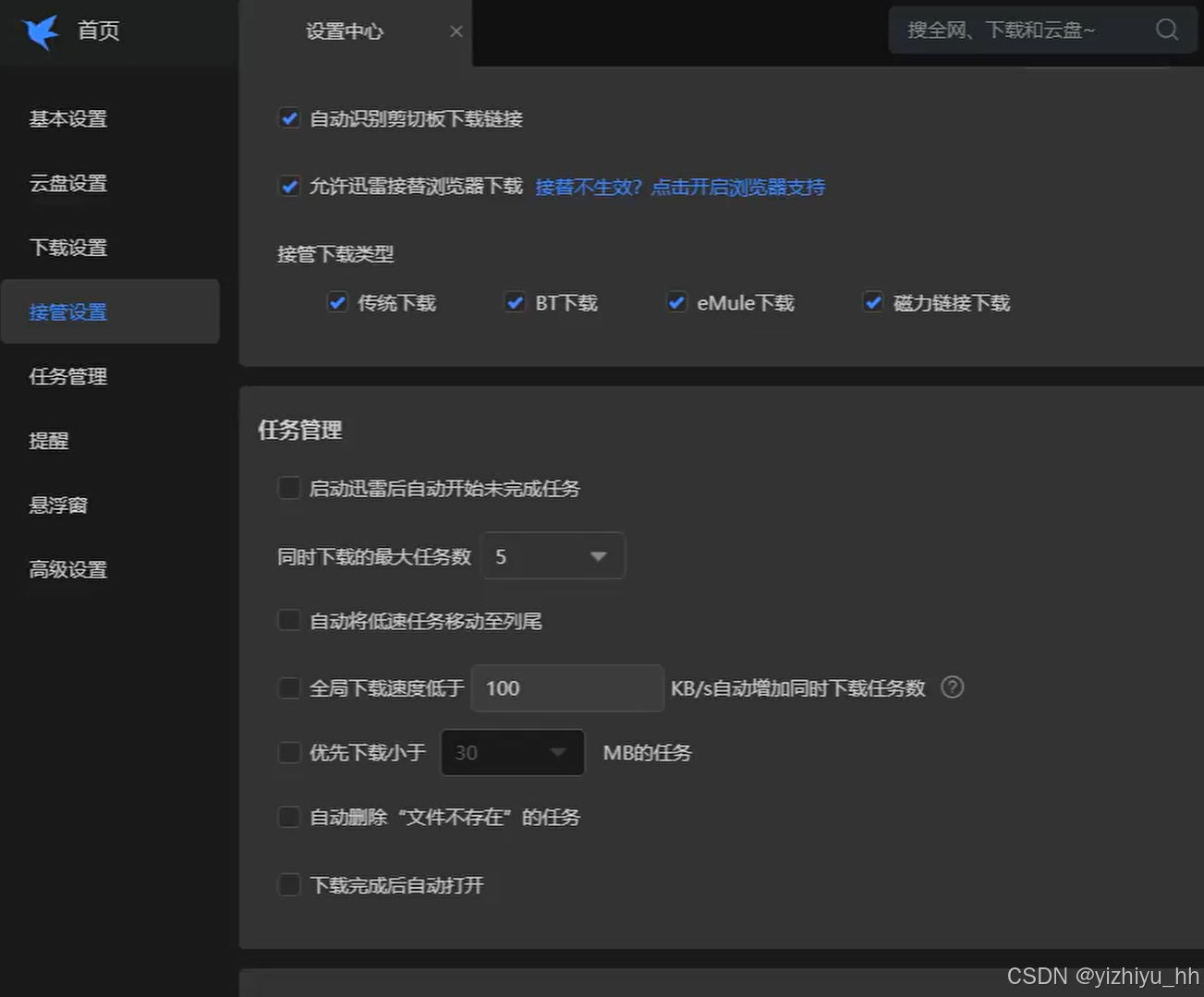1204x997 pixels.
Task: Open the 同时下载的最大任务数 dropdown
Action: click(553, 556)
